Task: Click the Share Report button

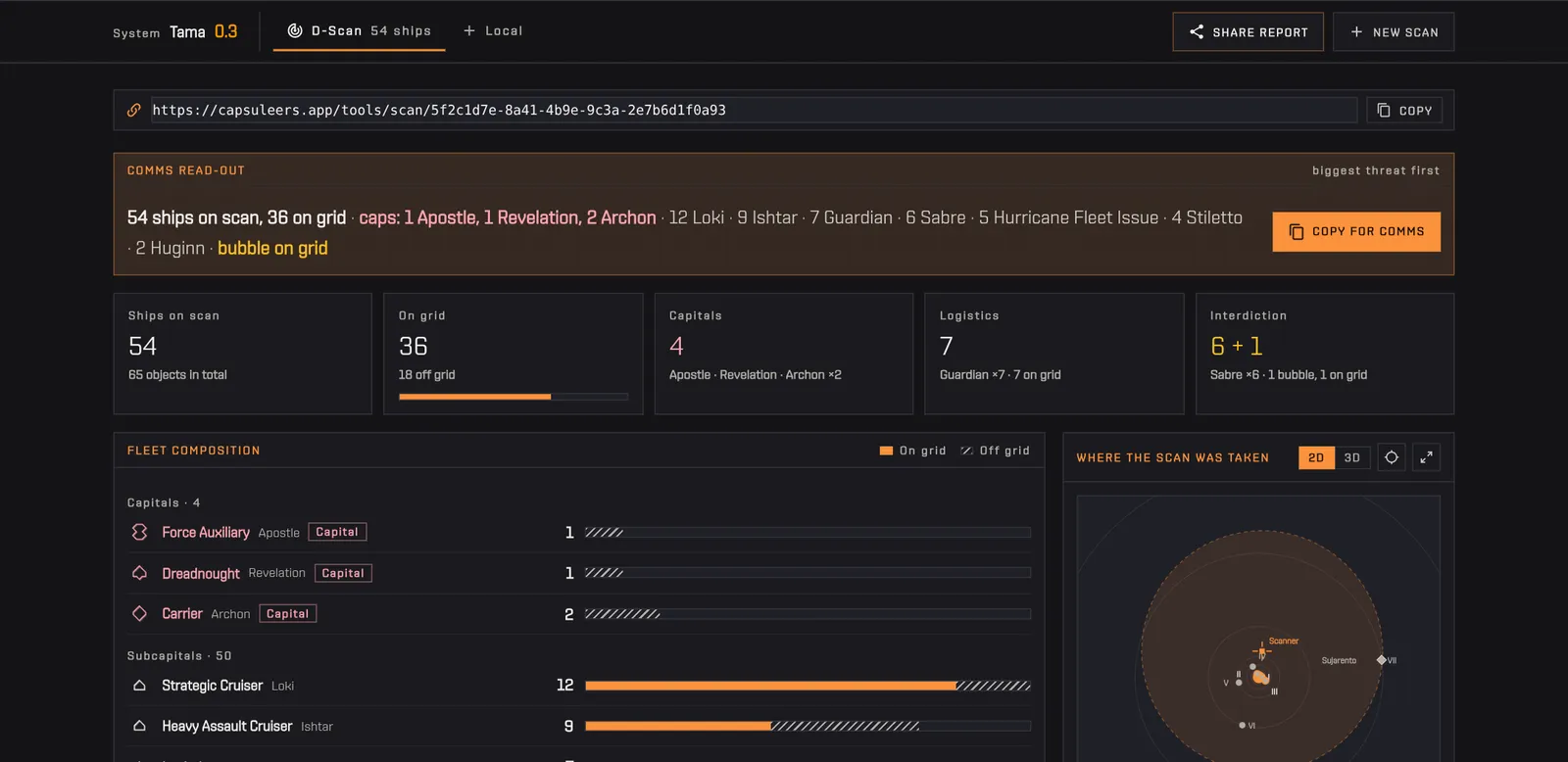Action: (1249, 32)
